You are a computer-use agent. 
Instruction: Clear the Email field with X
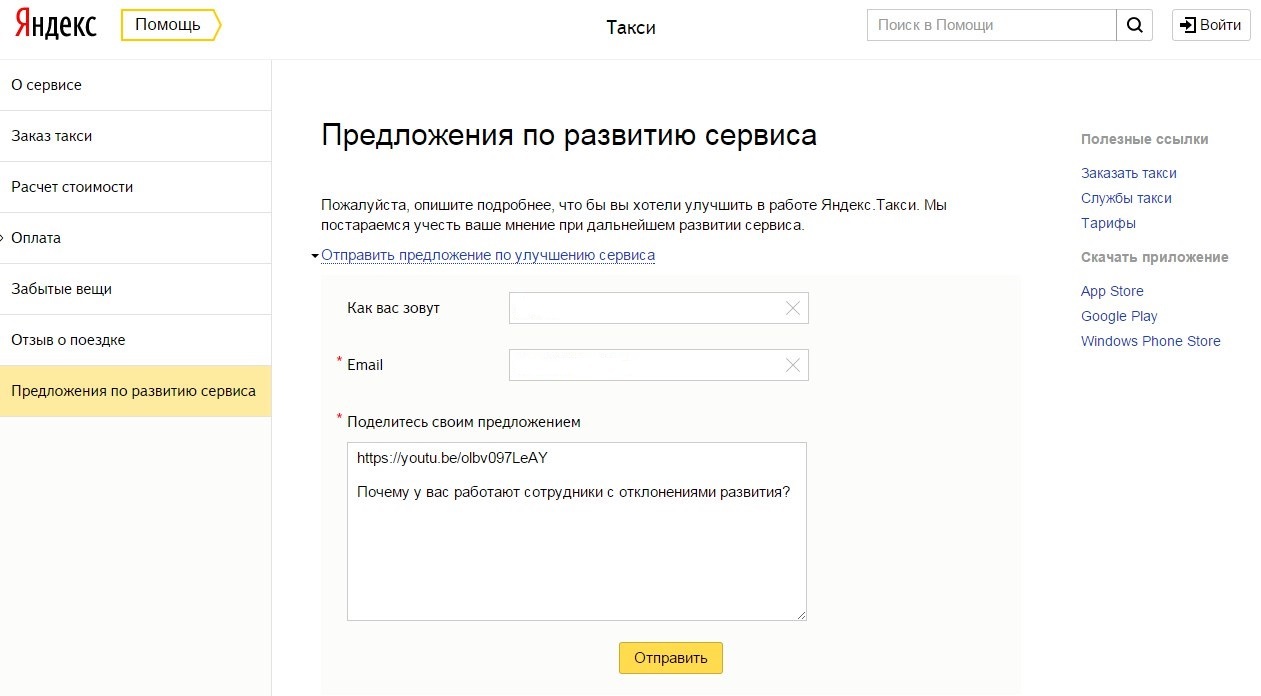[793, 365]
